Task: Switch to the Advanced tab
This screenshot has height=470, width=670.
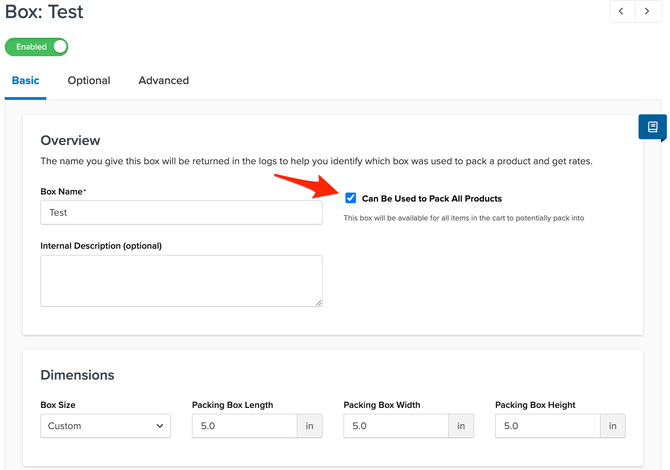Action: [164, 80]
